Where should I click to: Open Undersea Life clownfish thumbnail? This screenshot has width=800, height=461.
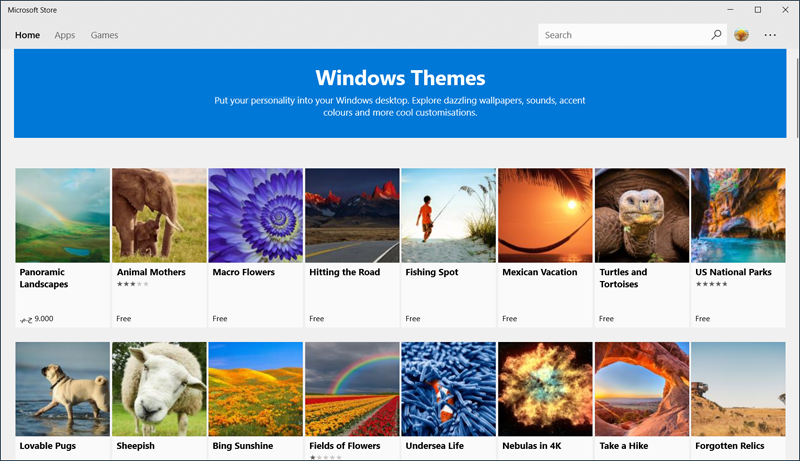coord(448,389)
